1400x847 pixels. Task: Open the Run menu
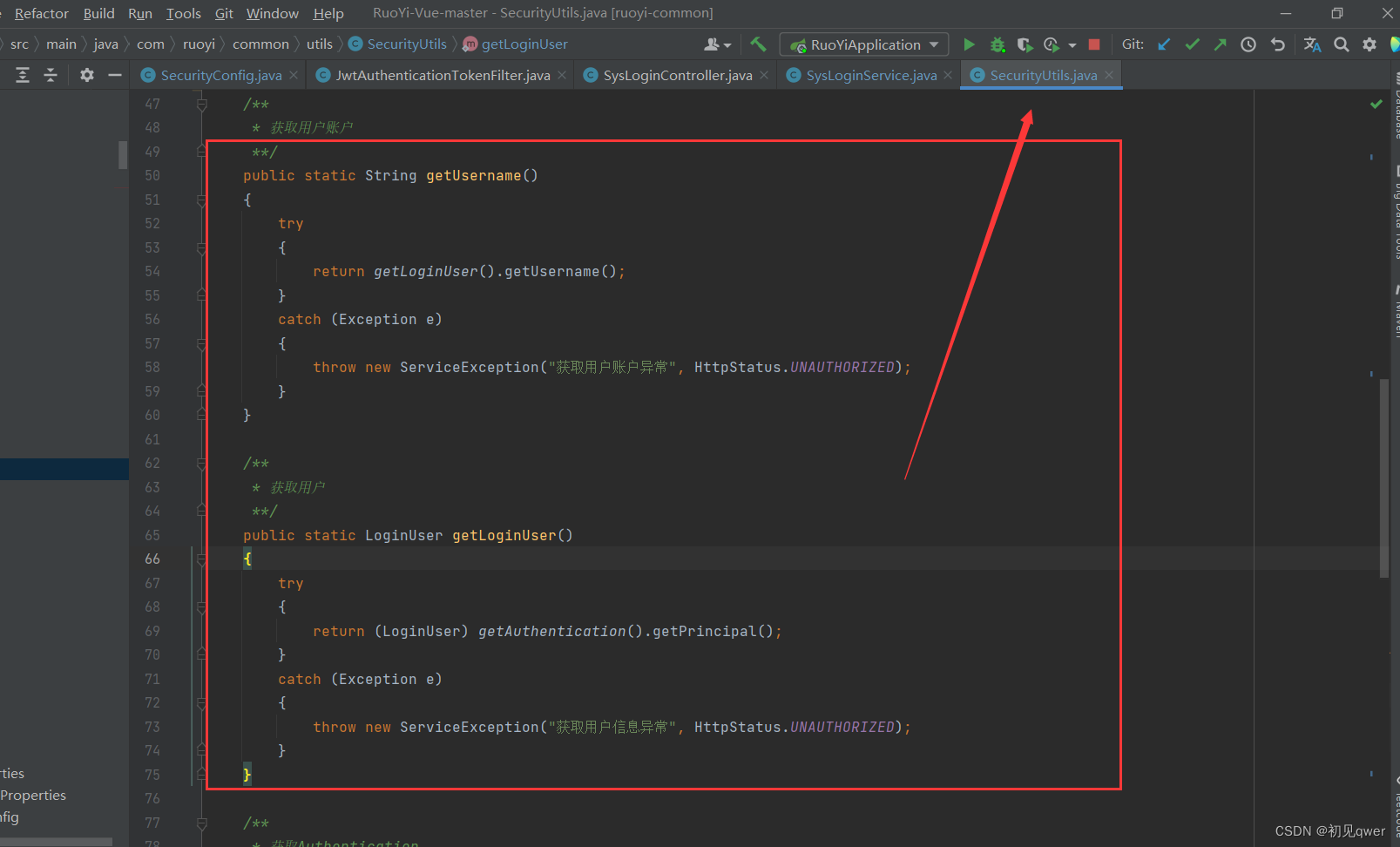coord(139,13)
